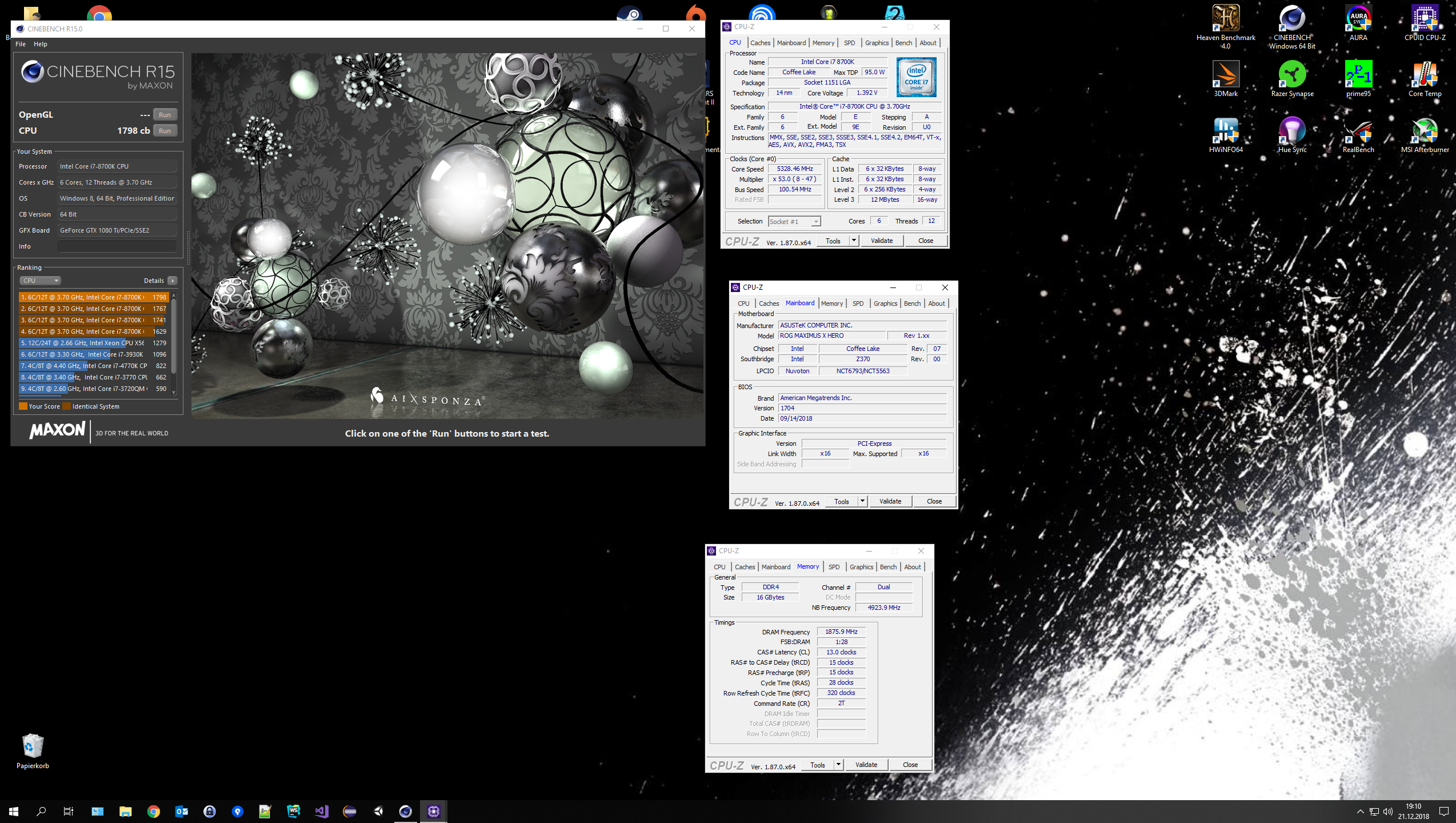Open WebStorm from the taskbar
The width and height of the screenshot is (1456, 823).
[293, 811]
